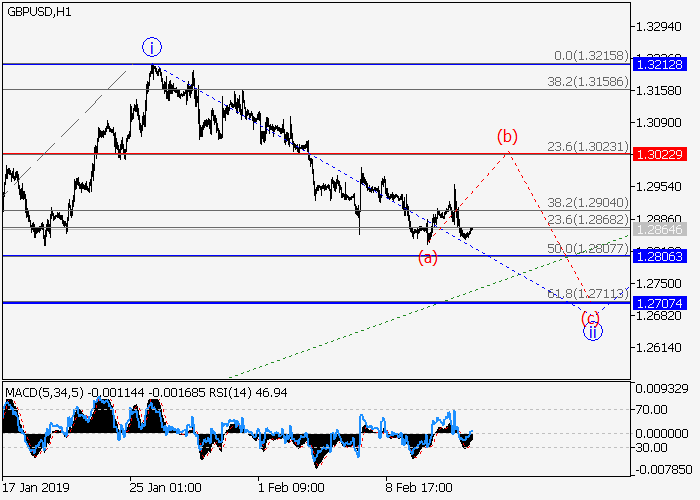Select the red 1.30229 price tag

coord(659,154)
